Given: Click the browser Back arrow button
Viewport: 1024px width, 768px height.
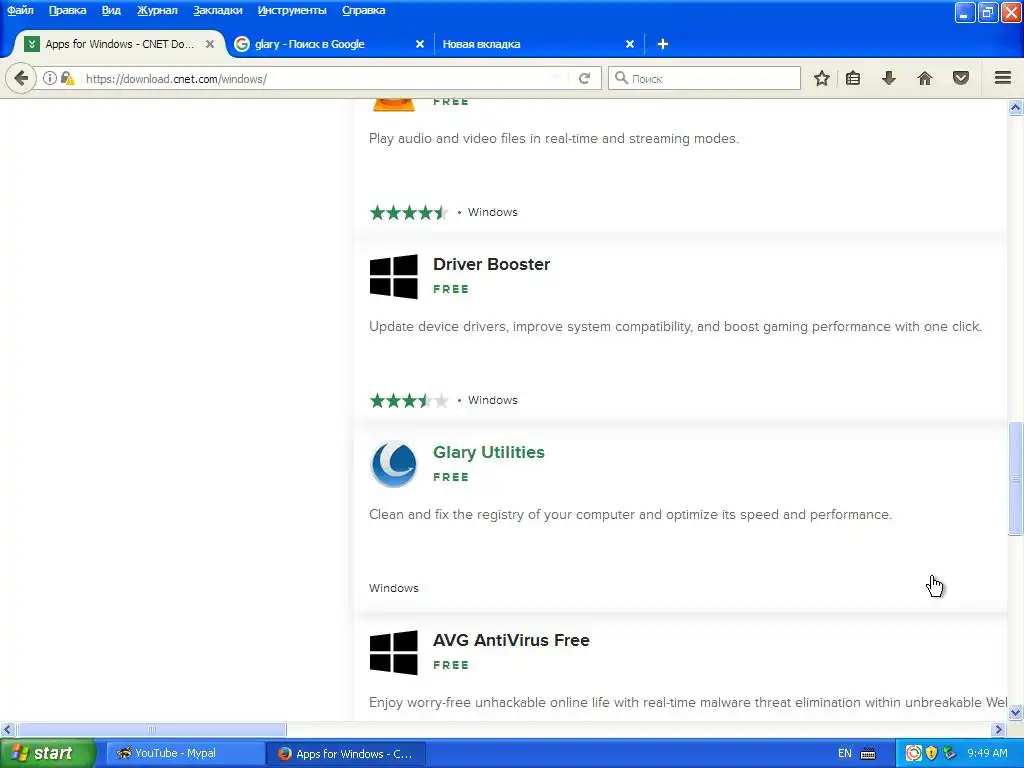Looking at the screenshot, I should pyautogui.click(x=21, y=79).
